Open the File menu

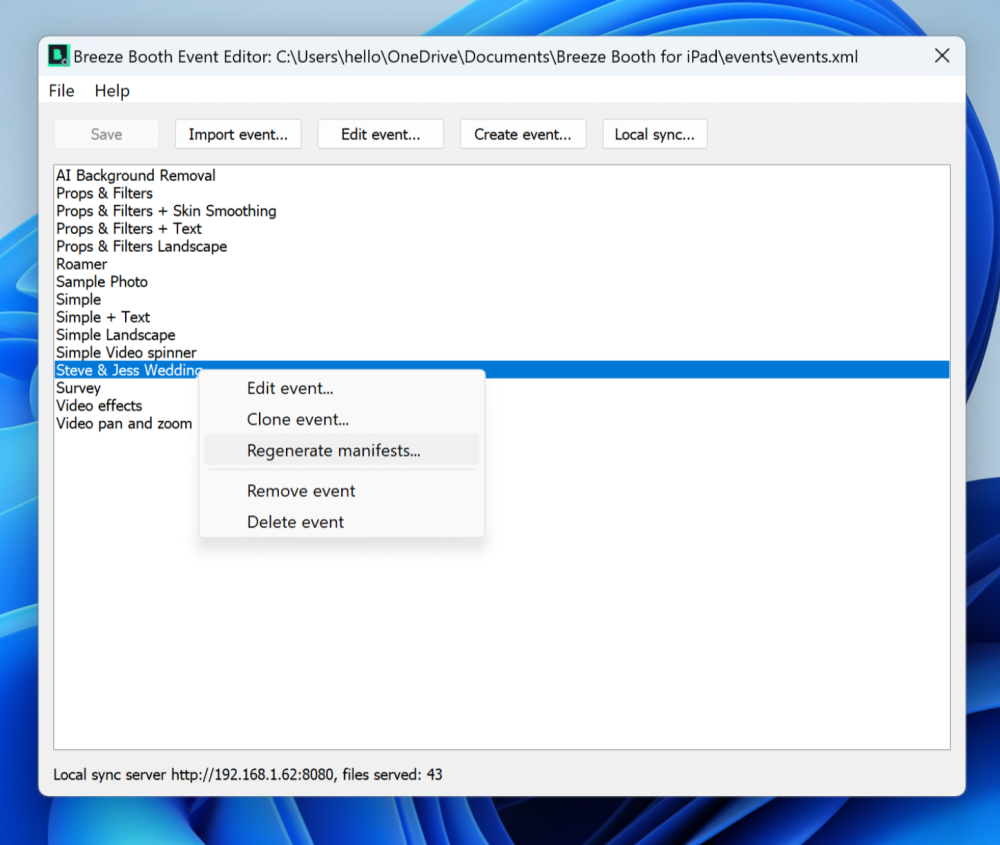tap(61, 91)
